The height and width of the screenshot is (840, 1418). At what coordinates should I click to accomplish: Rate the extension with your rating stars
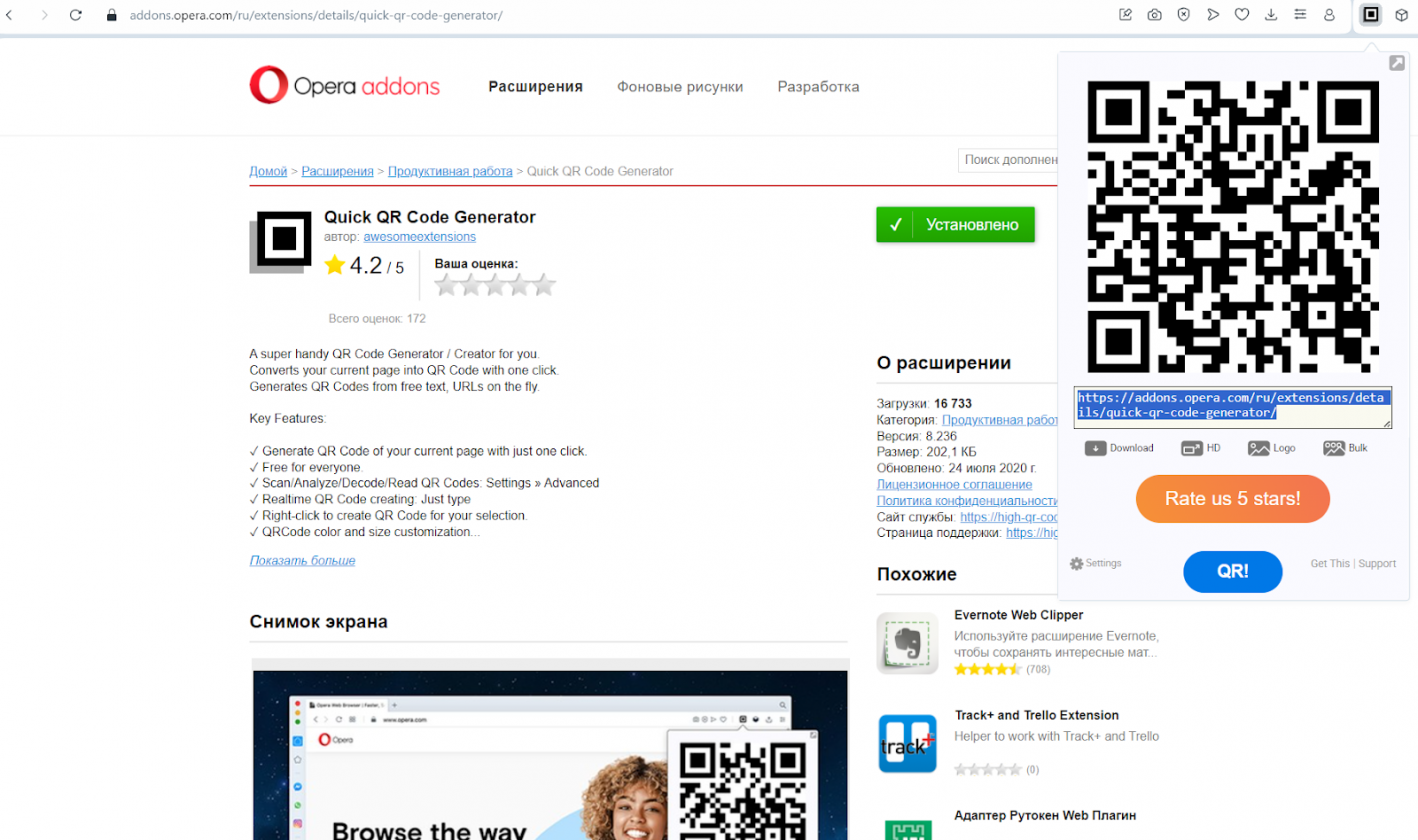click(x=495, y=286)
